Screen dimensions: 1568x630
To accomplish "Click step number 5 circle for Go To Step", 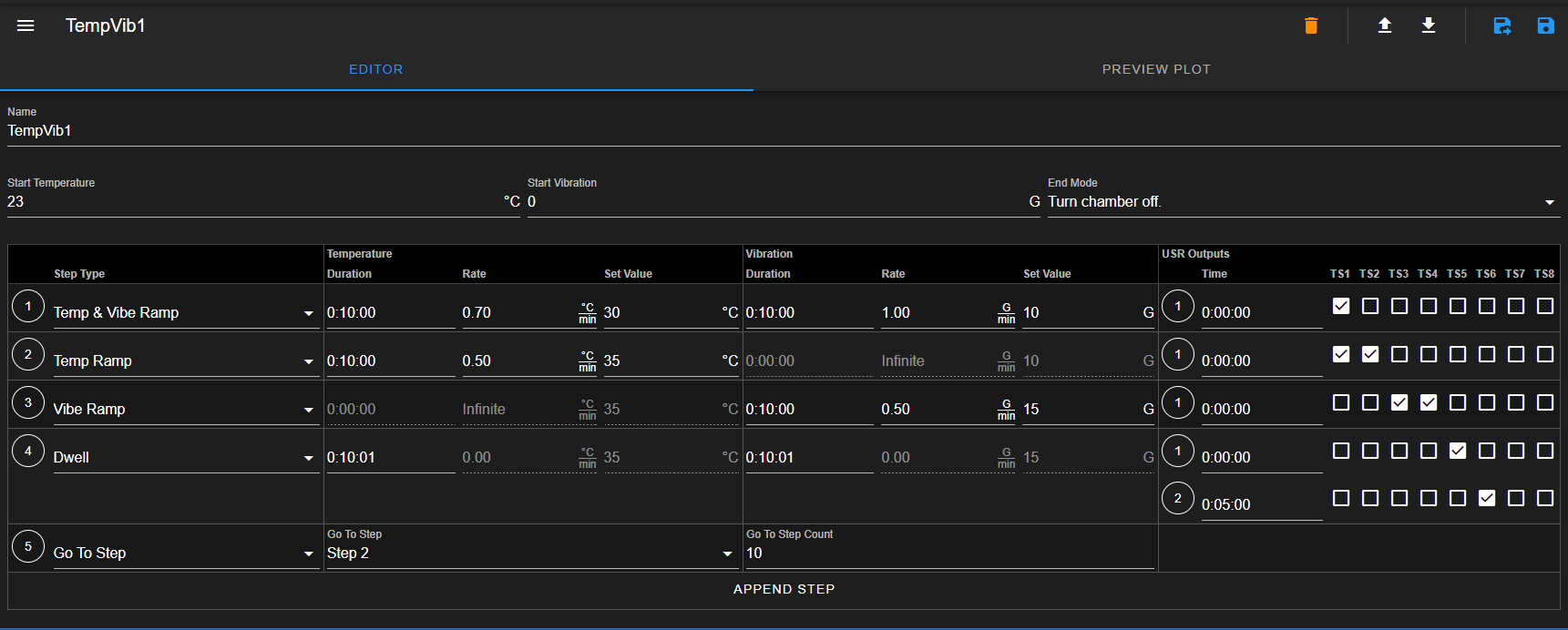I will pos(28,546).
